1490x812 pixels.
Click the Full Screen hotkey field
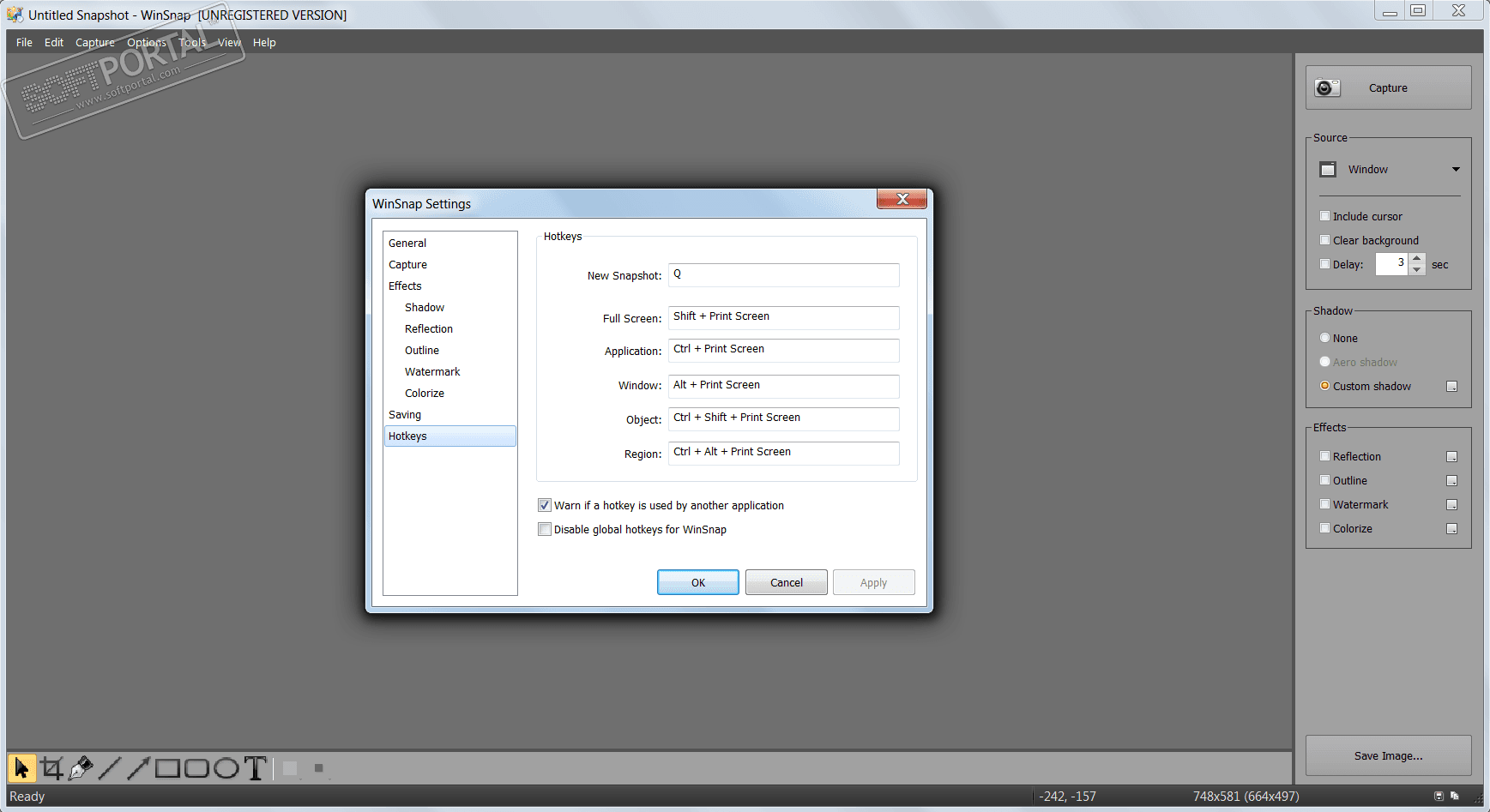784,317
